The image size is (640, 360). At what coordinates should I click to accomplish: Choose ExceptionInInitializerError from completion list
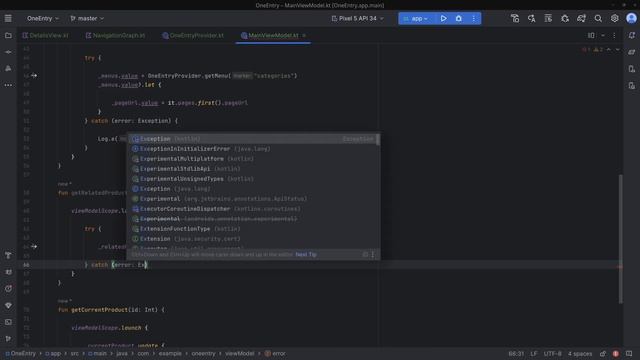(x=253, y=149)
